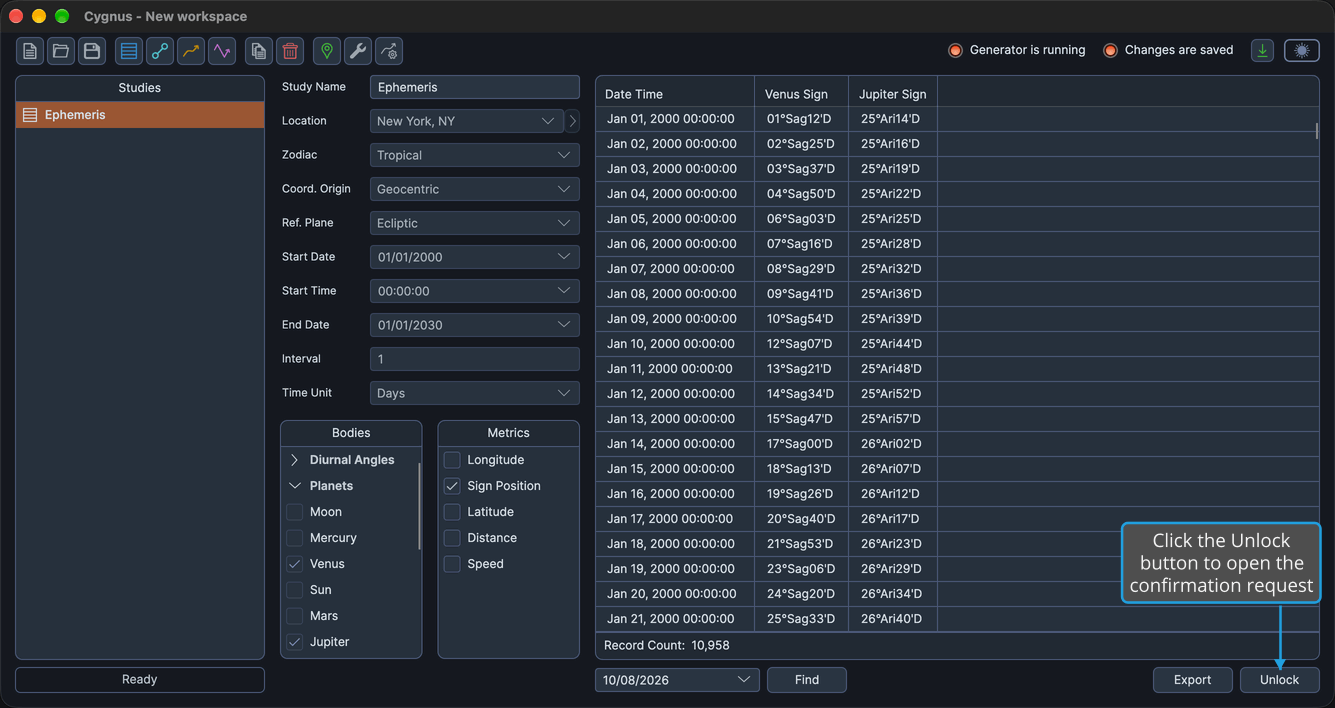Click the Export button
This screenshot has width=1335, height=708.
[x=1192, y=680]
